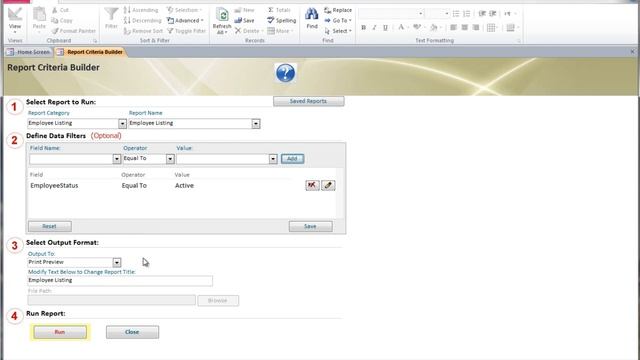Open the View button in the ribbon
The height and width of the screenshot is (360, 640).
(x=15, y=20)
